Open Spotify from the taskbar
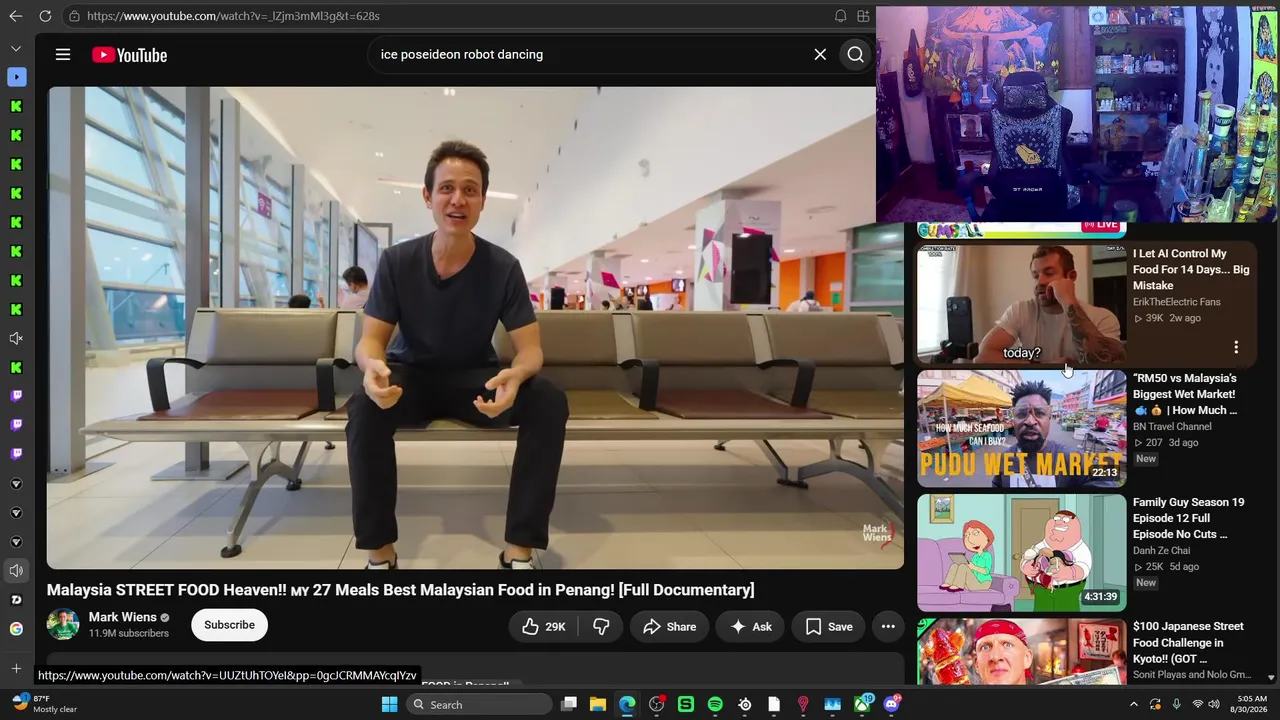Viewport: 1280px width, 720px height. (x=715, y=704)
